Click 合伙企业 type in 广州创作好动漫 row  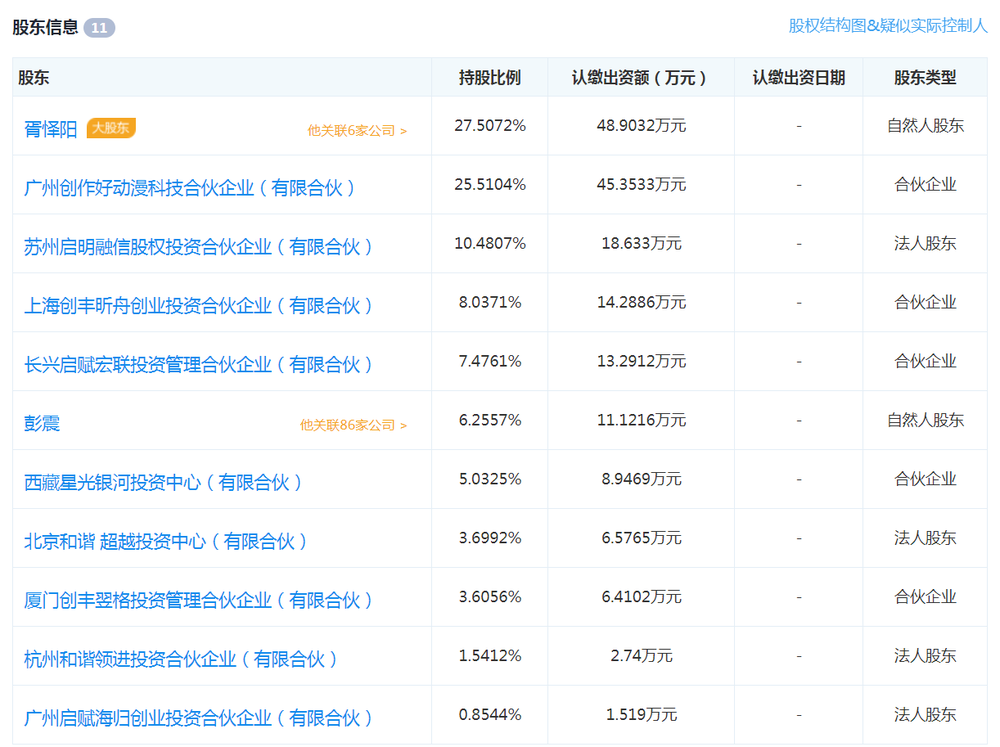click(x=925, y=184)
